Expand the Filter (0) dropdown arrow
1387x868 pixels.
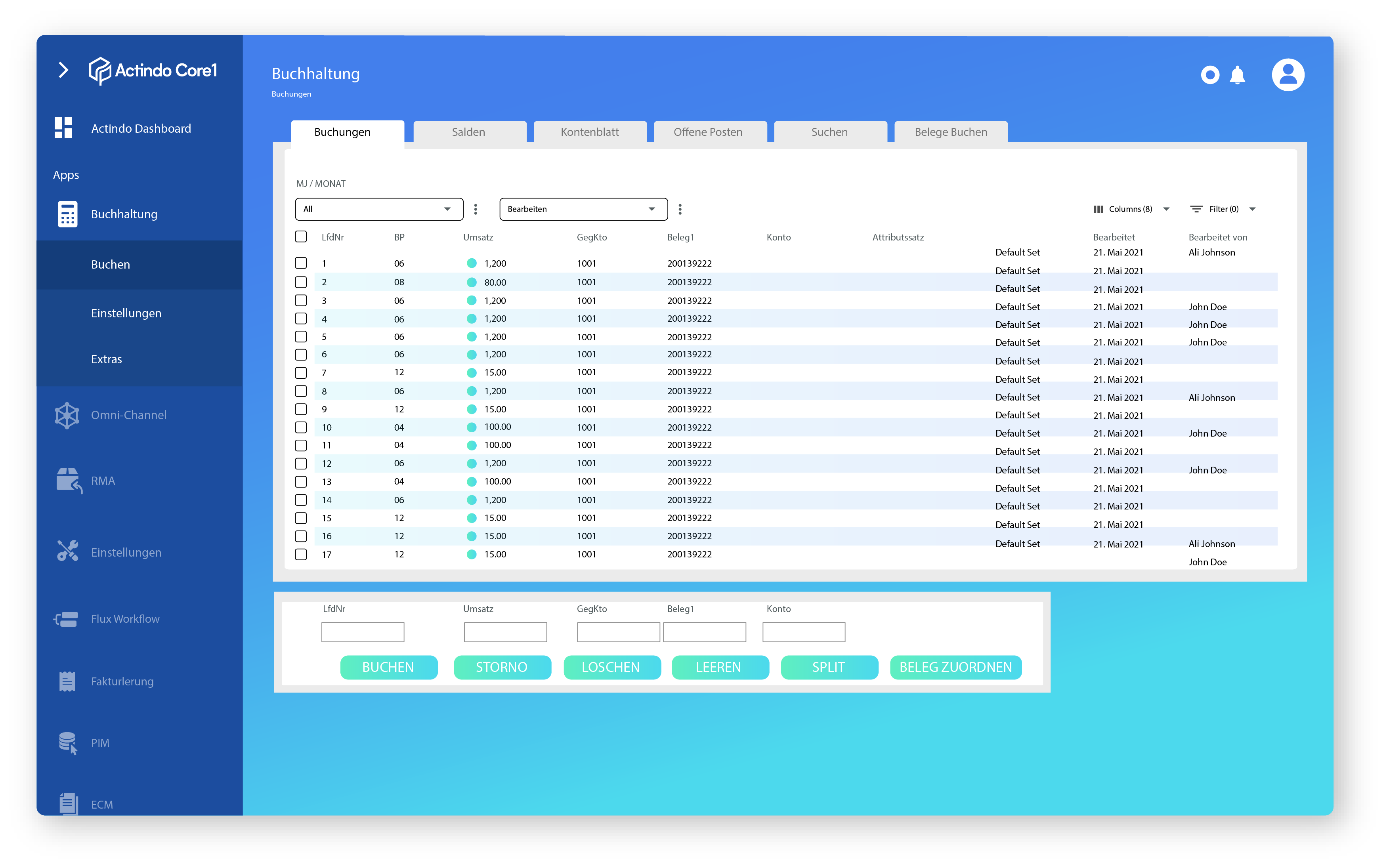click(1252, 209)
